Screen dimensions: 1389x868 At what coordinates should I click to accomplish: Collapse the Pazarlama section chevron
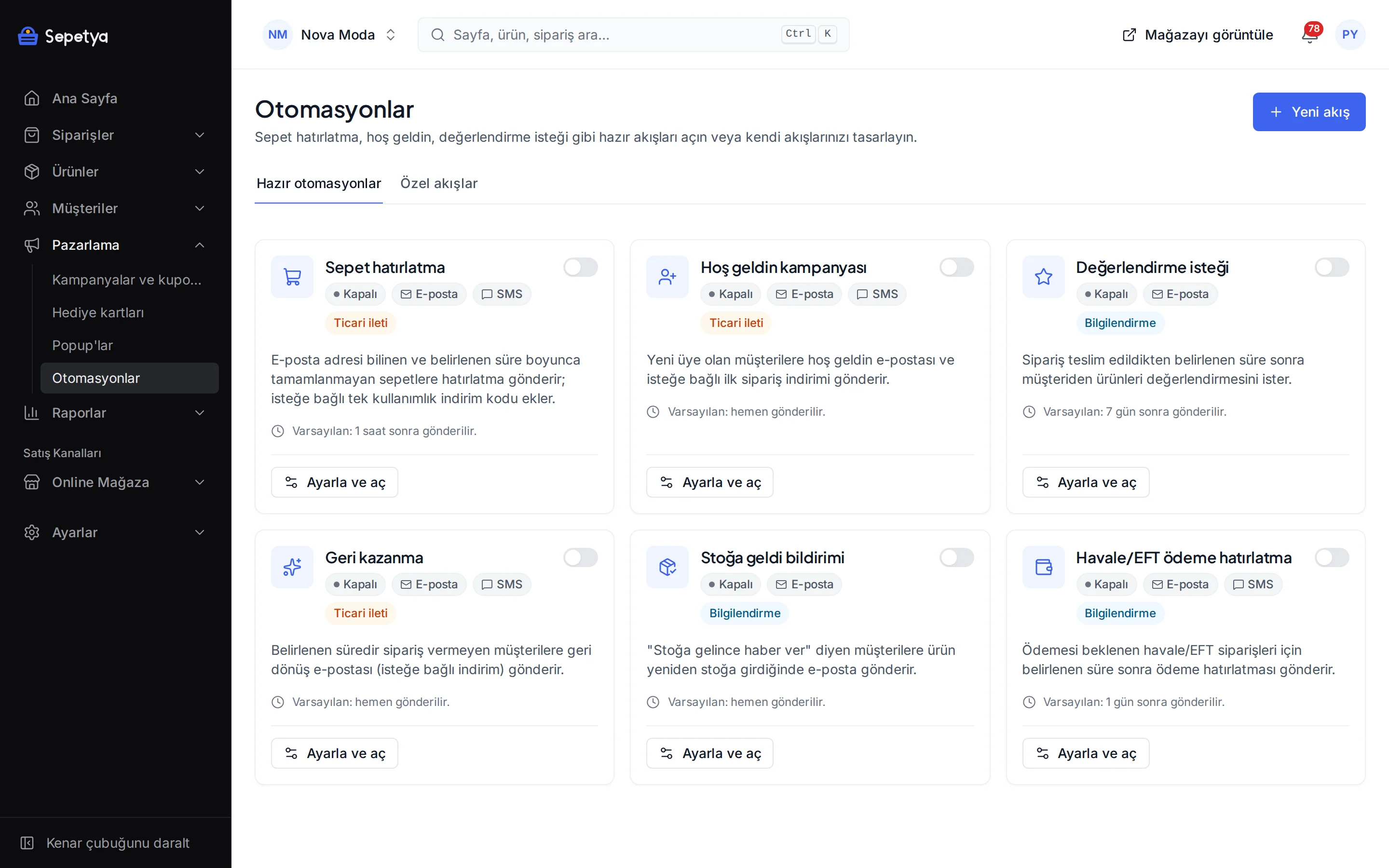tap(200, 245)
